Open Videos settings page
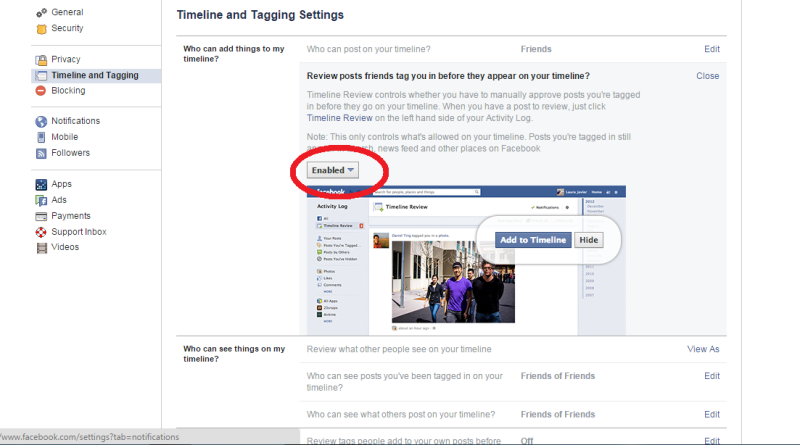The image size is (800, 445). coord(65,247)
